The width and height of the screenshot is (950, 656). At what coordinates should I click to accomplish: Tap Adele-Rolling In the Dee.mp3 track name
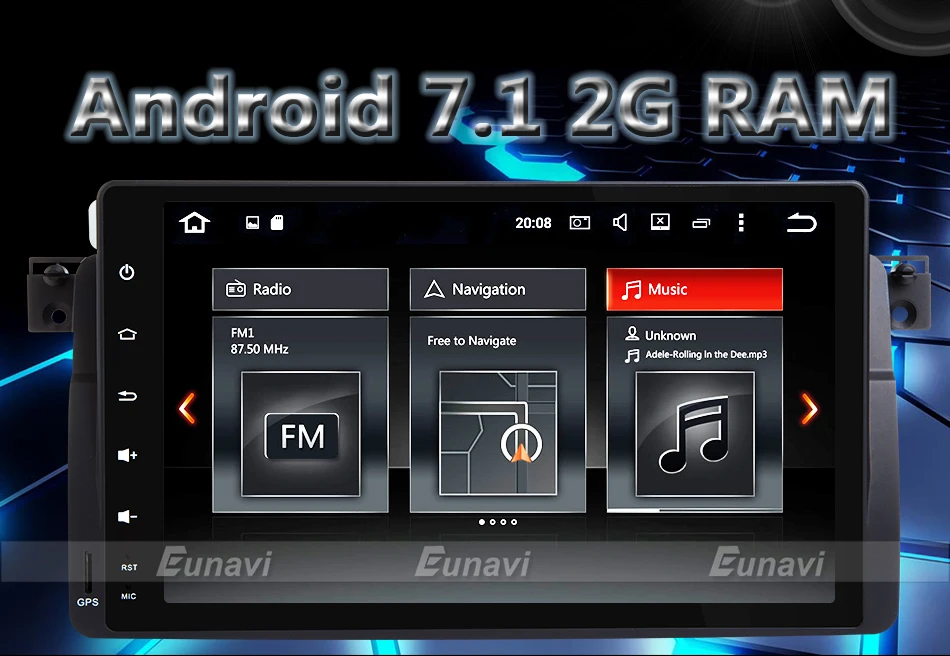706,354
